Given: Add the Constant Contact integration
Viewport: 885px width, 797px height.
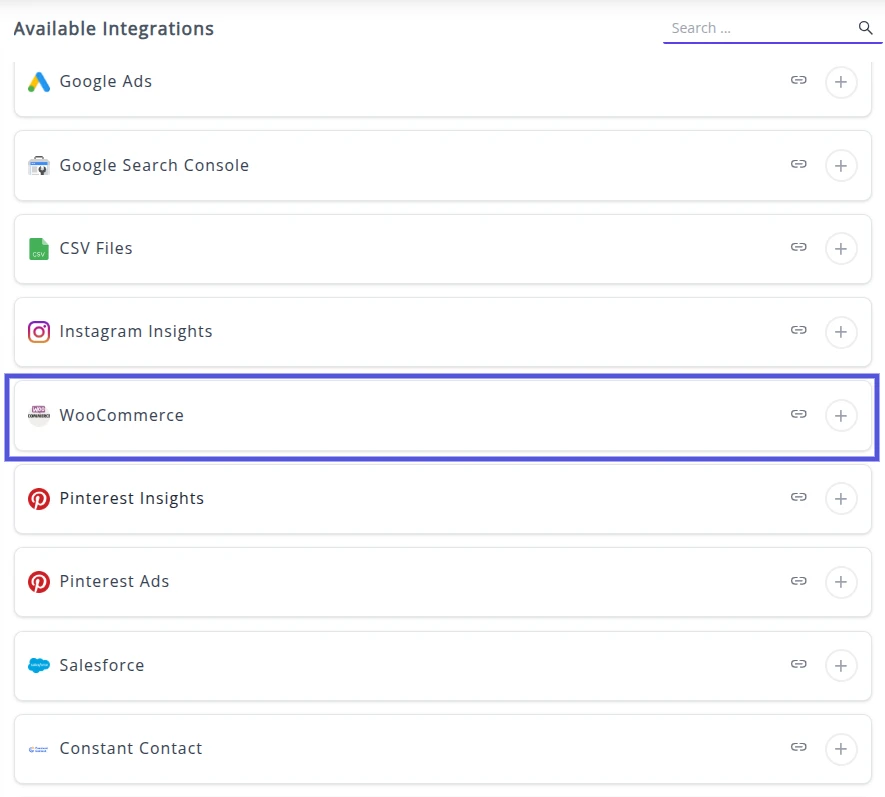Looking at the screenshot, I should (x=841, y=748).
